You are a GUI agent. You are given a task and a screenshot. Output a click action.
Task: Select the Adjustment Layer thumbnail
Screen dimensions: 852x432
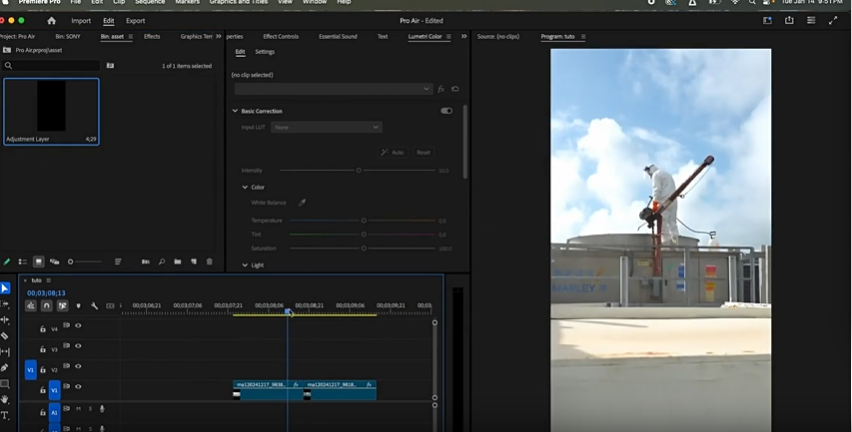(51, 107)
